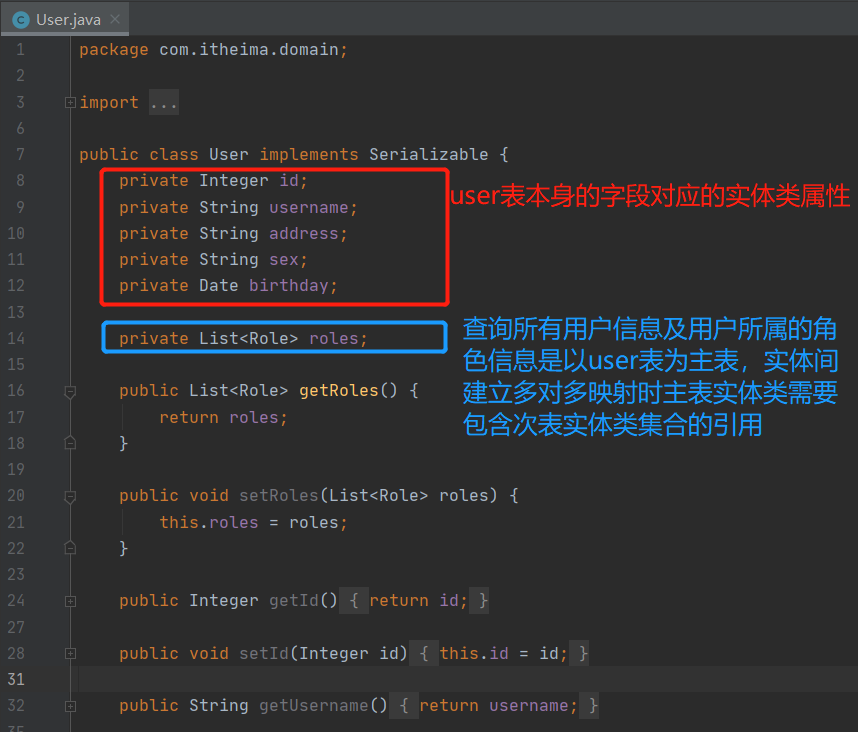Image resolution: width=858 pixels, height=732 pixels.
Task: Expand the folded import block gutter icon
Action: [70, 102]
